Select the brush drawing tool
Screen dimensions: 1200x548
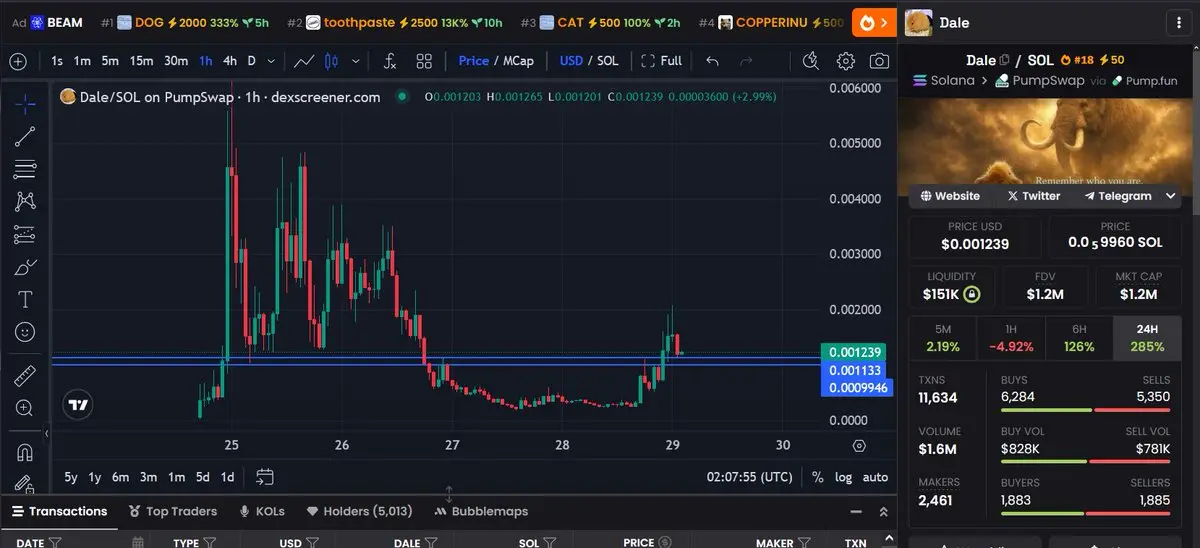[x=25, y=267]
